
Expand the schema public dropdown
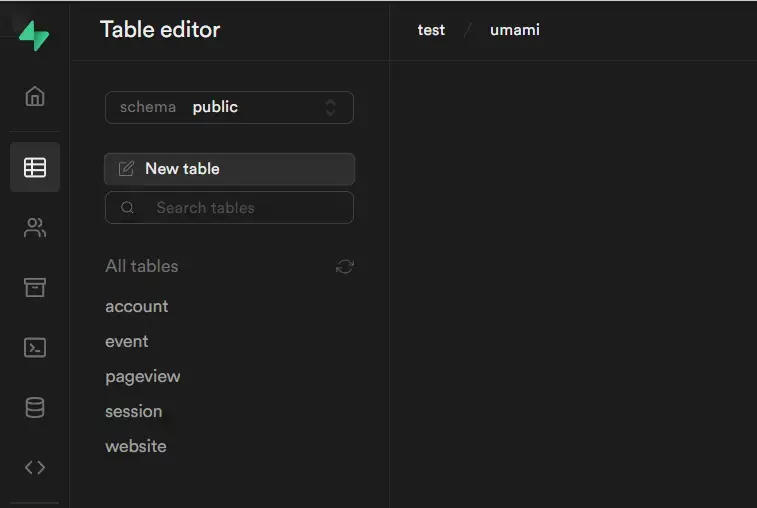[229, 107]
